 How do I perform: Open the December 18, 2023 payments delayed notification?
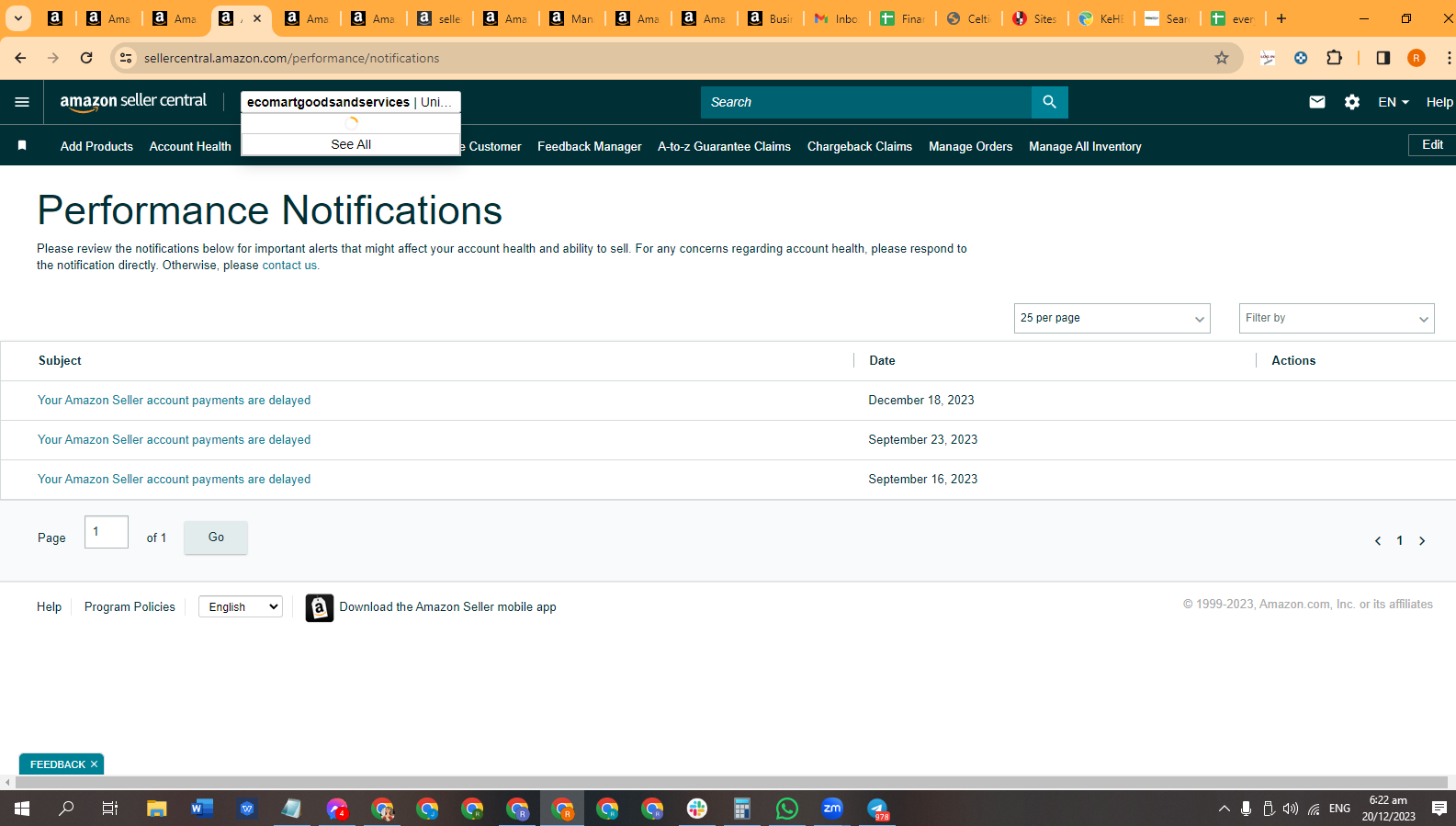[174, 401]
